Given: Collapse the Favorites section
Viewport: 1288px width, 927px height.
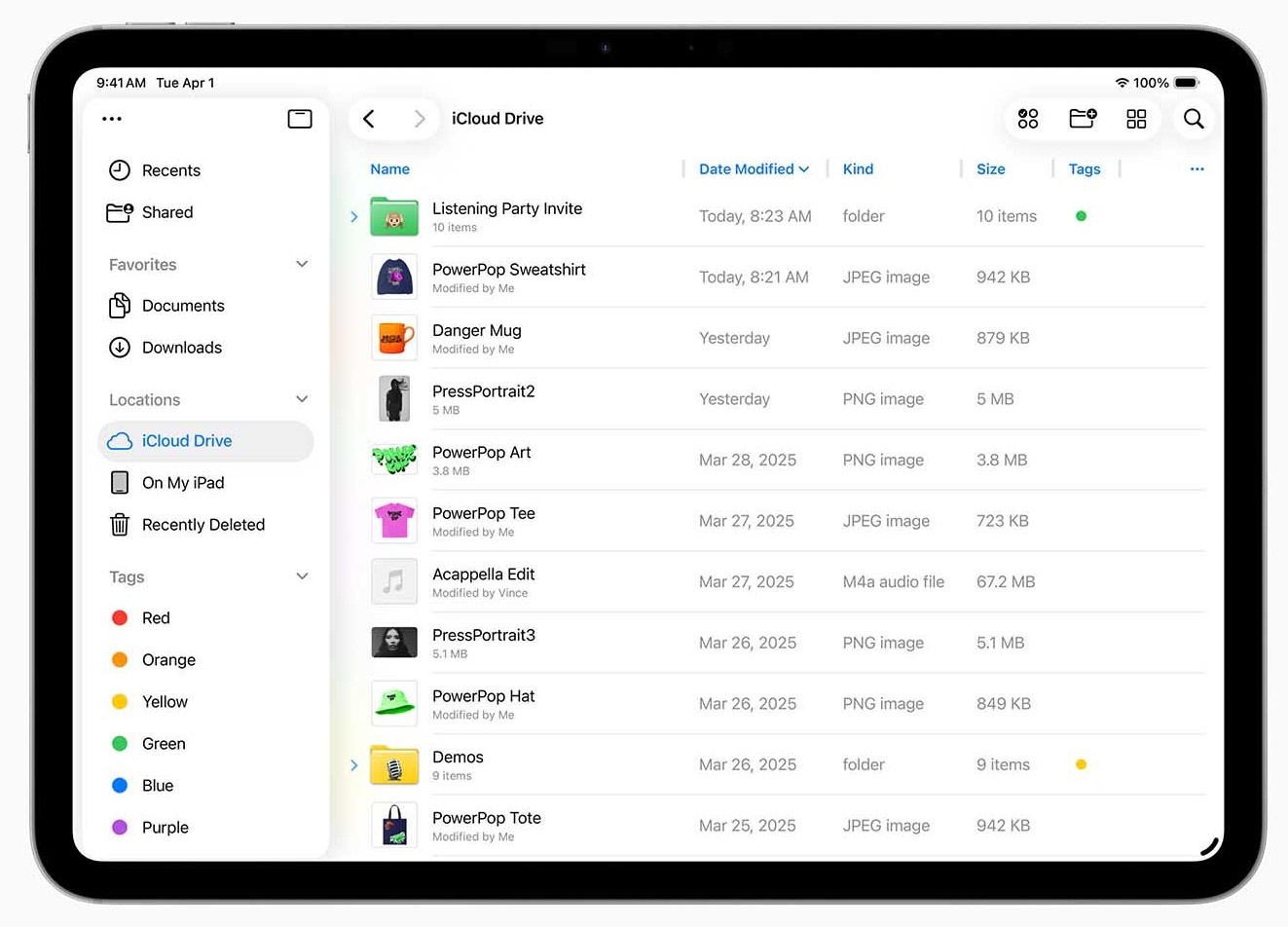Looking at the screenshot, I should (x=302, y=264).
